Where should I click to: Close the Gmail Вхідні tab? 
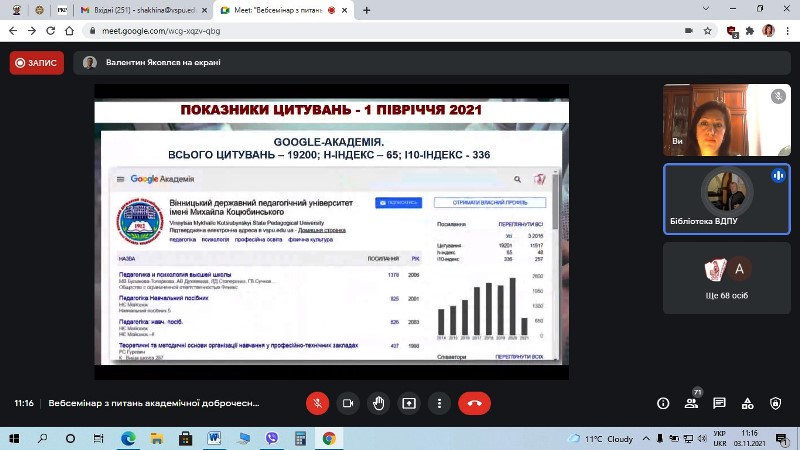click(x=204, y=10)
